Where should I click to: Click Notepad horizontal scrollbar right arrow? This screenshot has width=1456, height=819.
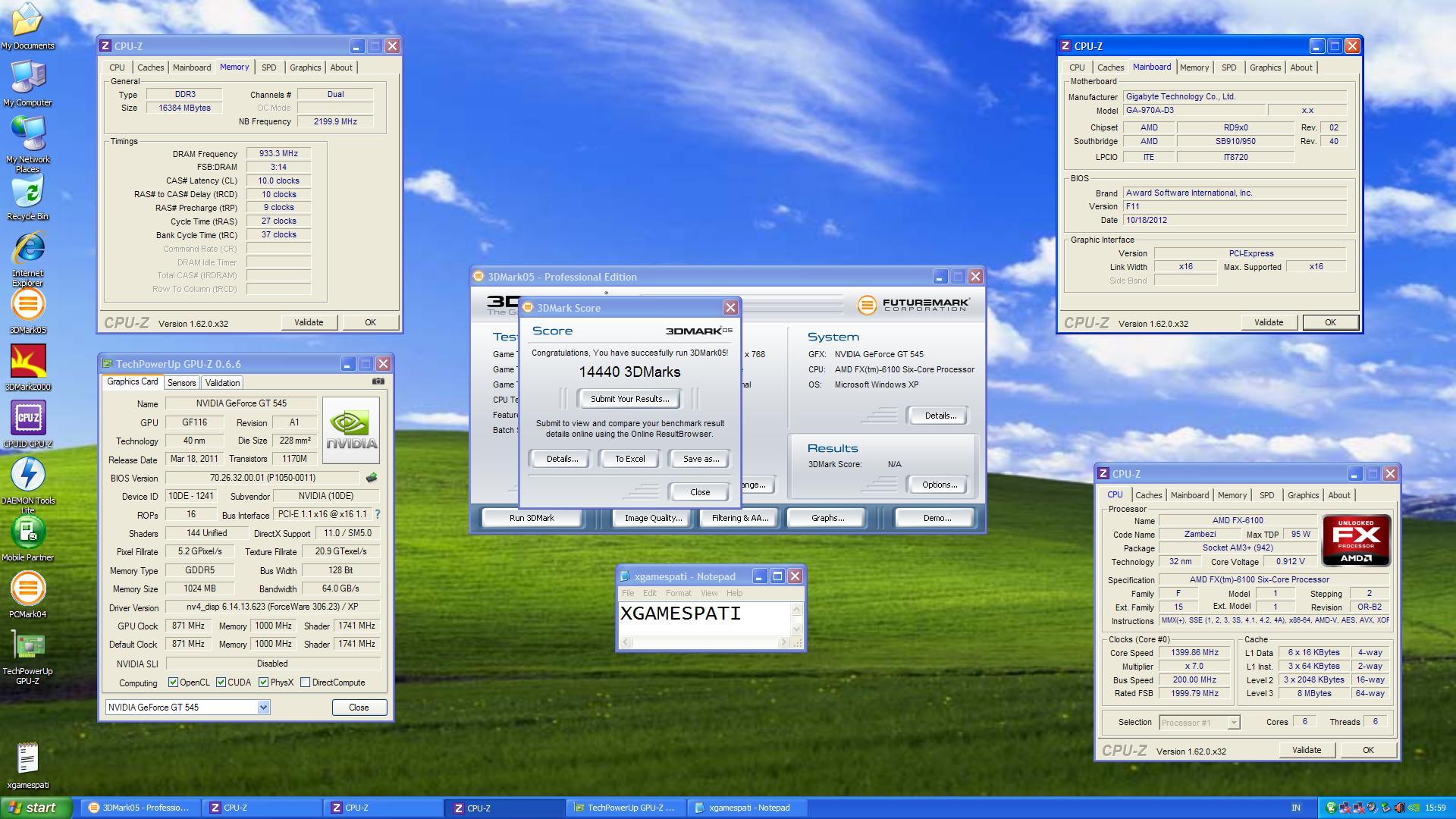click(783, 642)
